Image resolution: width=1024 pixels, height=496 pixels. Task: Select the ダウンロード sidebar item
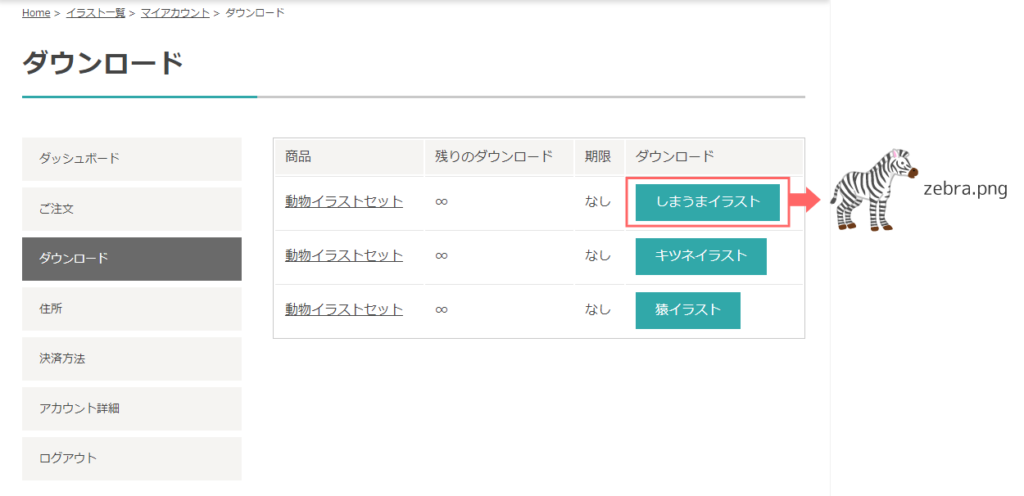pyautogui.click(x=132, y=258)
